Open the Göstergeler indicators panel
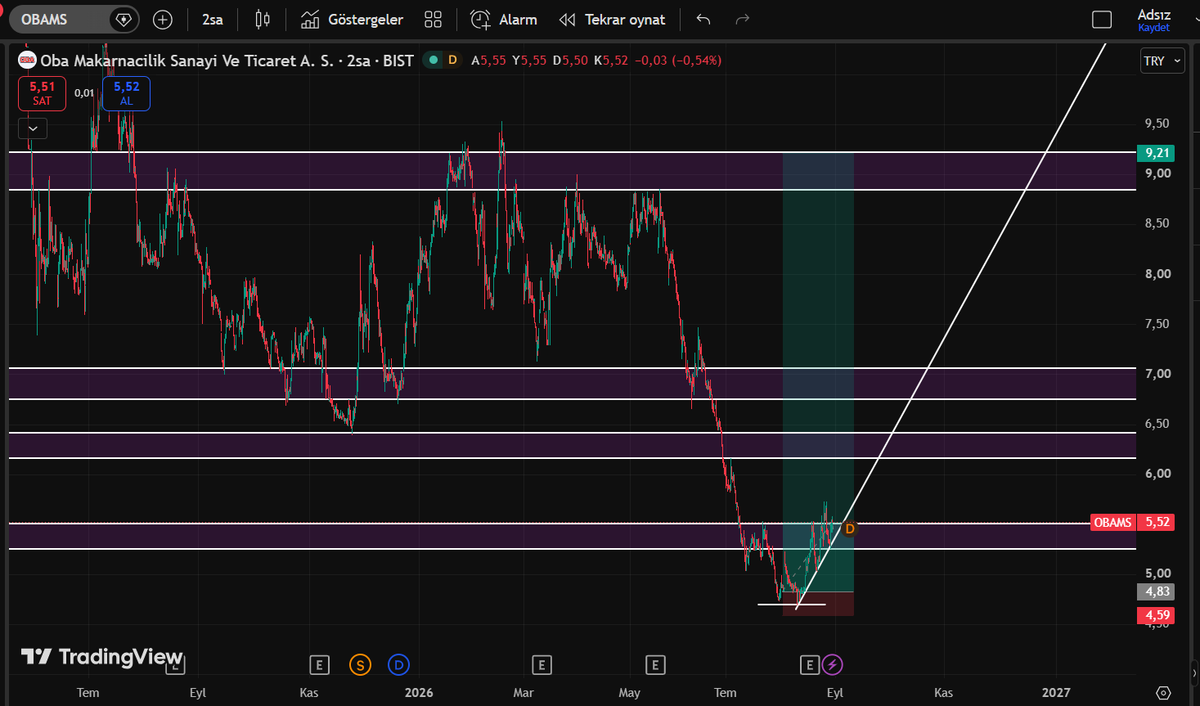 click(352, 19)
